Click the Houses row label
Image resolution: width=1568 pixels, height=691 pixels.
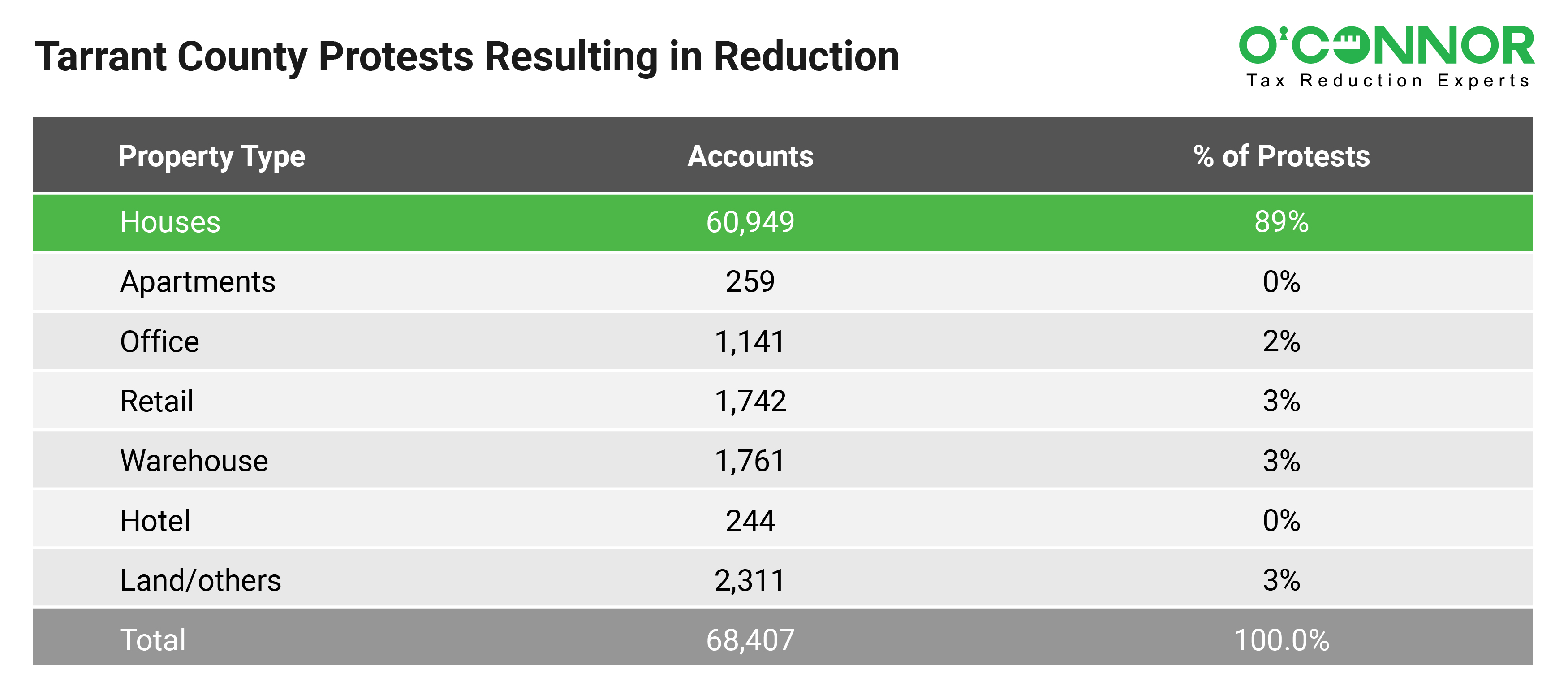pyautogui.click(x=170, y=222)
